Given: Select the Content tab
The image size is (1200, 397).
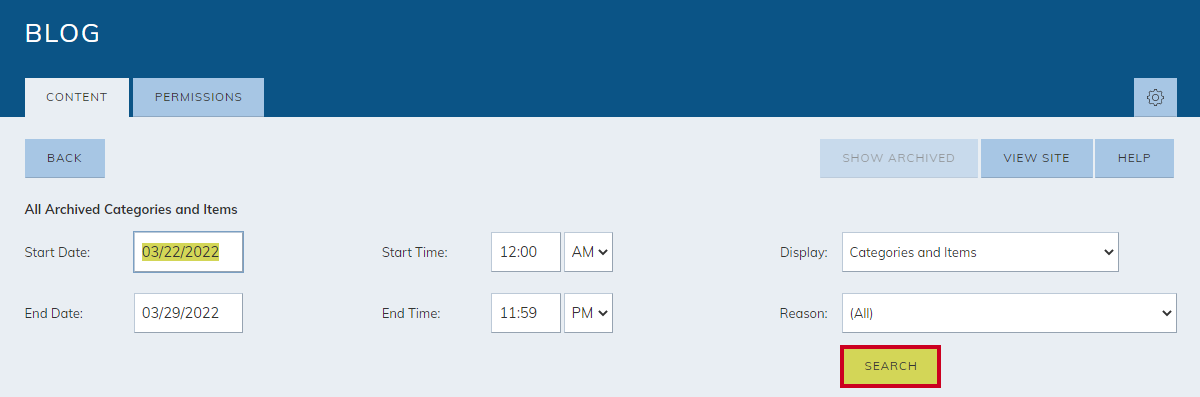Looking at the screenshot, I should 77,97.
